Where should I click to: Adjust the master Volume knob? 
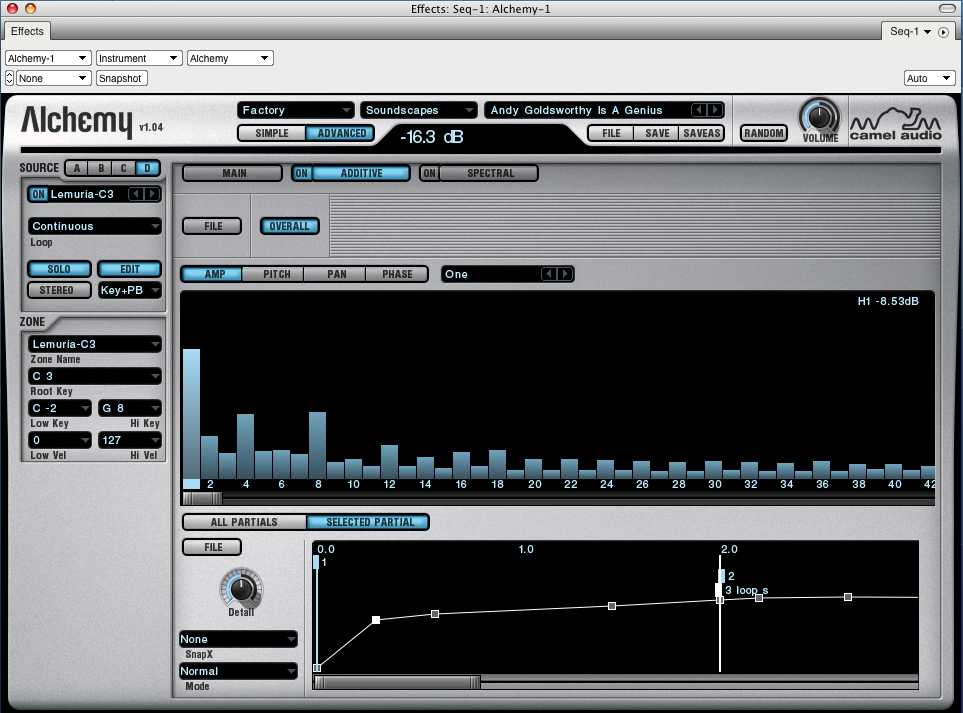[x=819, y=117]
